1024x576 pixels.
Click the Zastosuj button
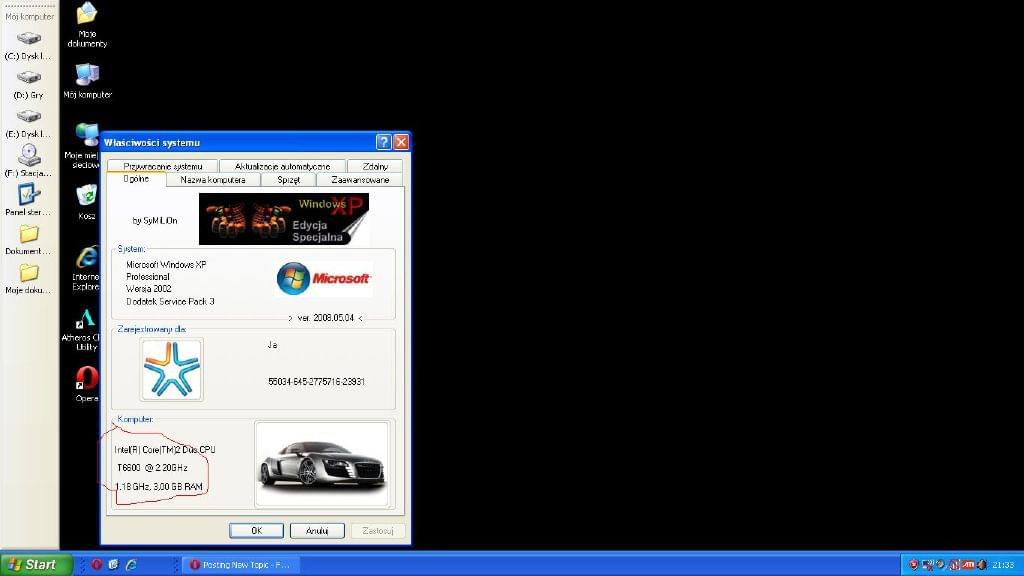[378, 530]
